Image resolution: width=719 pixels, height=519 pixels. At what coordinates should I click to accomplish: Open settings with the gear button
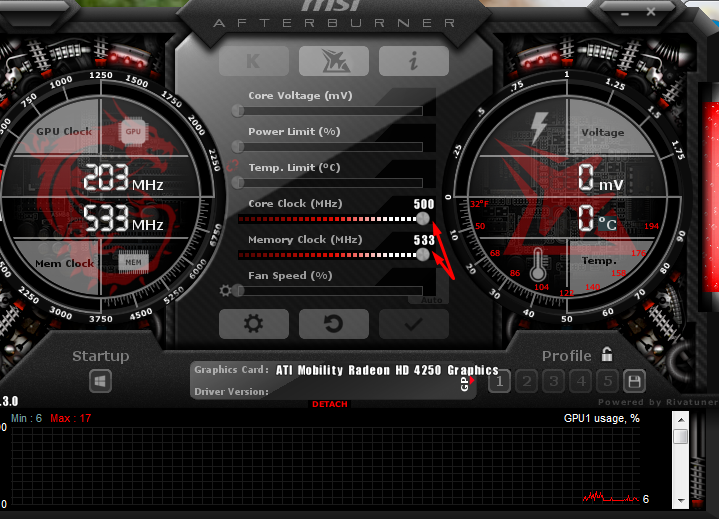pyautogui.click(x=253, y=323)
